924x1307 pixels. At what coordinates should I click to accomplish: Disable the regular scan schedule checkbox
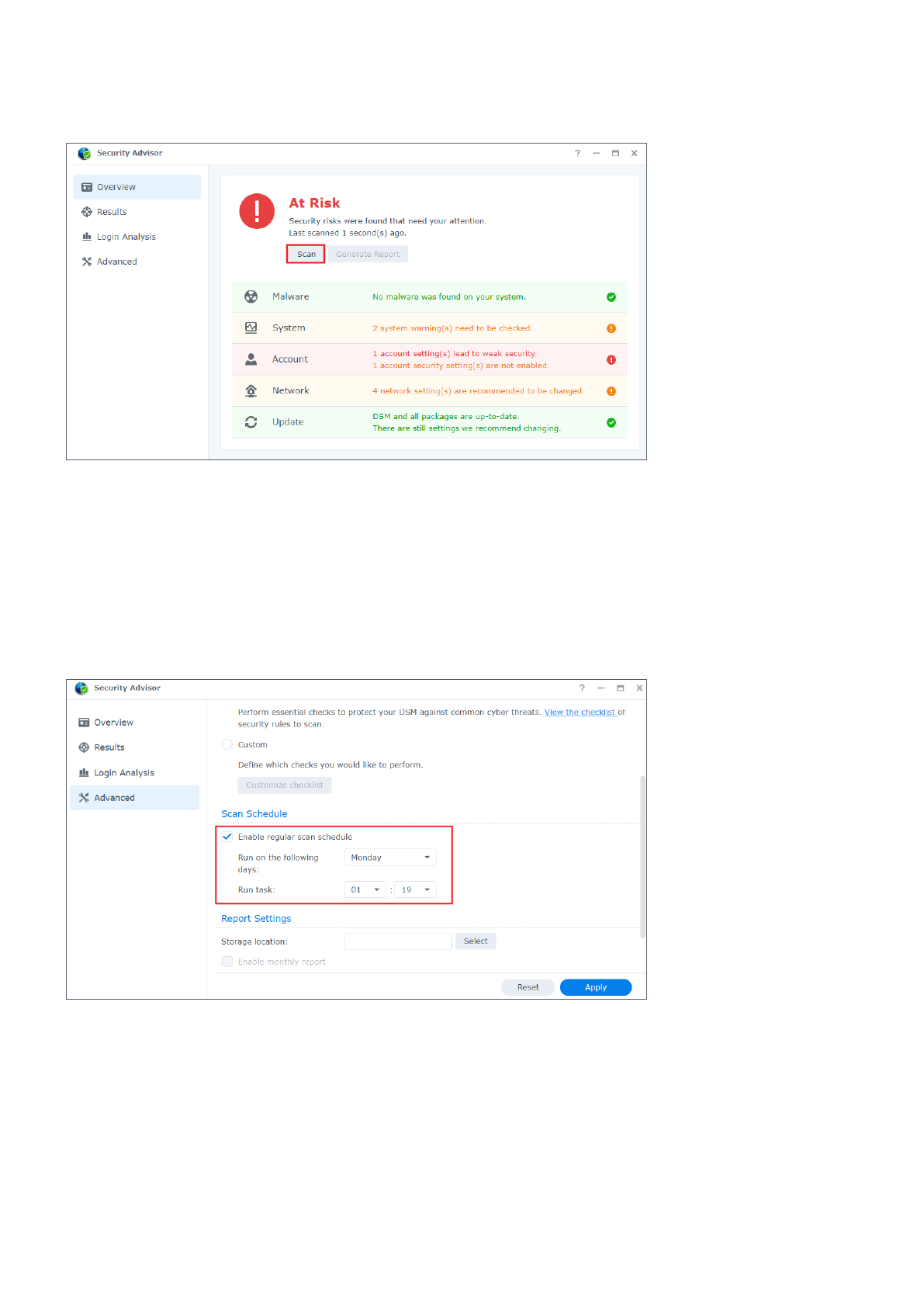[227, 837]
